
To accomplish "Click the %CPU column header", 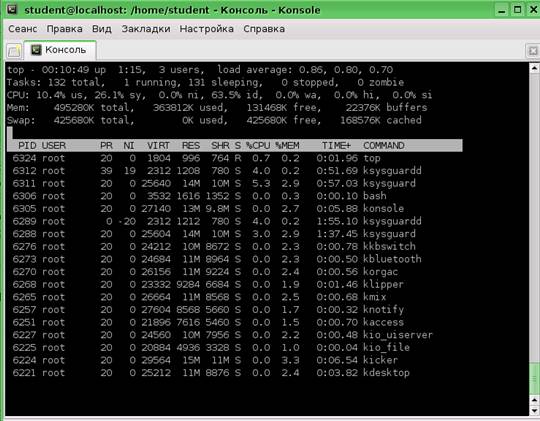I will tap(258, 146).
